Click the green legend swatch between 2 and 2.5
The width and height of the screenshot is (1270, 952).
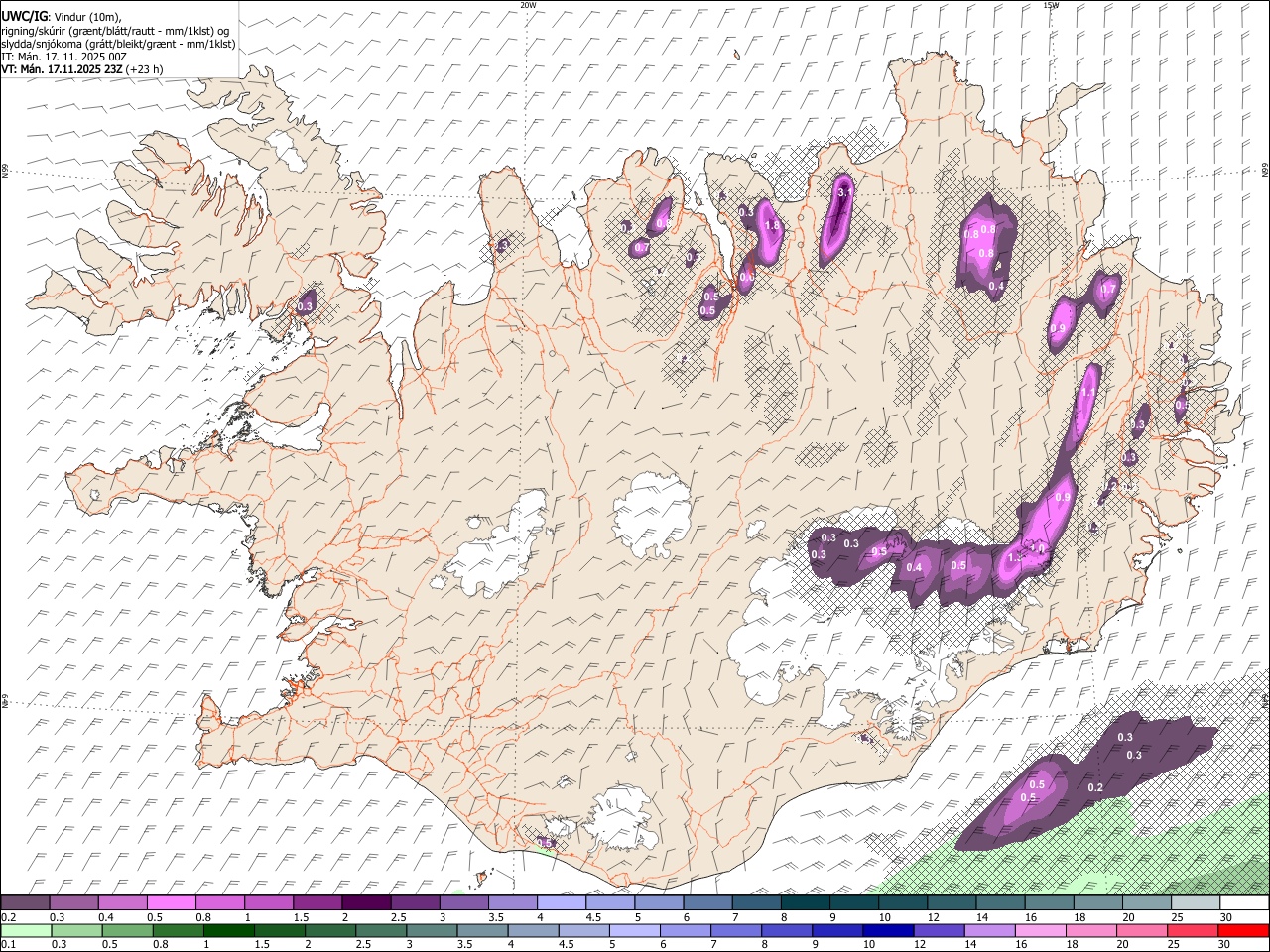(x=329, y=930)
